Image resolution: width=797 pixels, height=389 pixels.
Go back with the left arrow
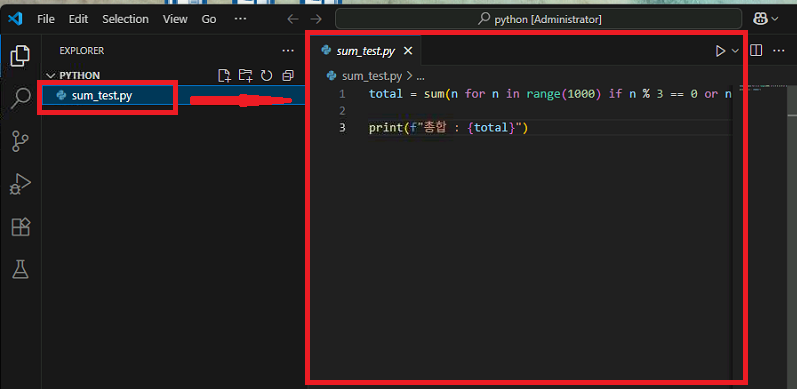pos(293,19)
